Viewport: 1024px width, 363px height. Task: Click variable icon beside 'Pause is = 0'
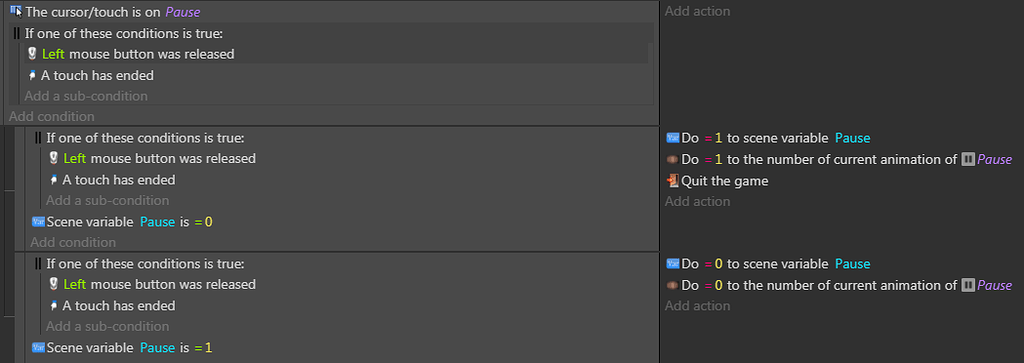point(38,221)
